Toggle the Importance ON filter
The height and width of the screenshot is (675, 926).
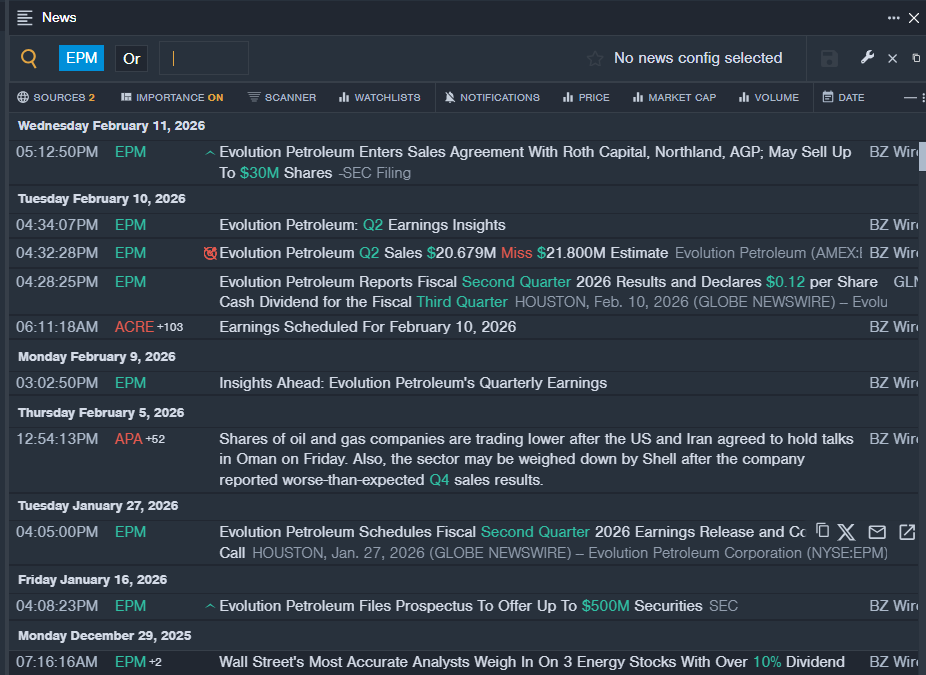click(x=172, y=97)
